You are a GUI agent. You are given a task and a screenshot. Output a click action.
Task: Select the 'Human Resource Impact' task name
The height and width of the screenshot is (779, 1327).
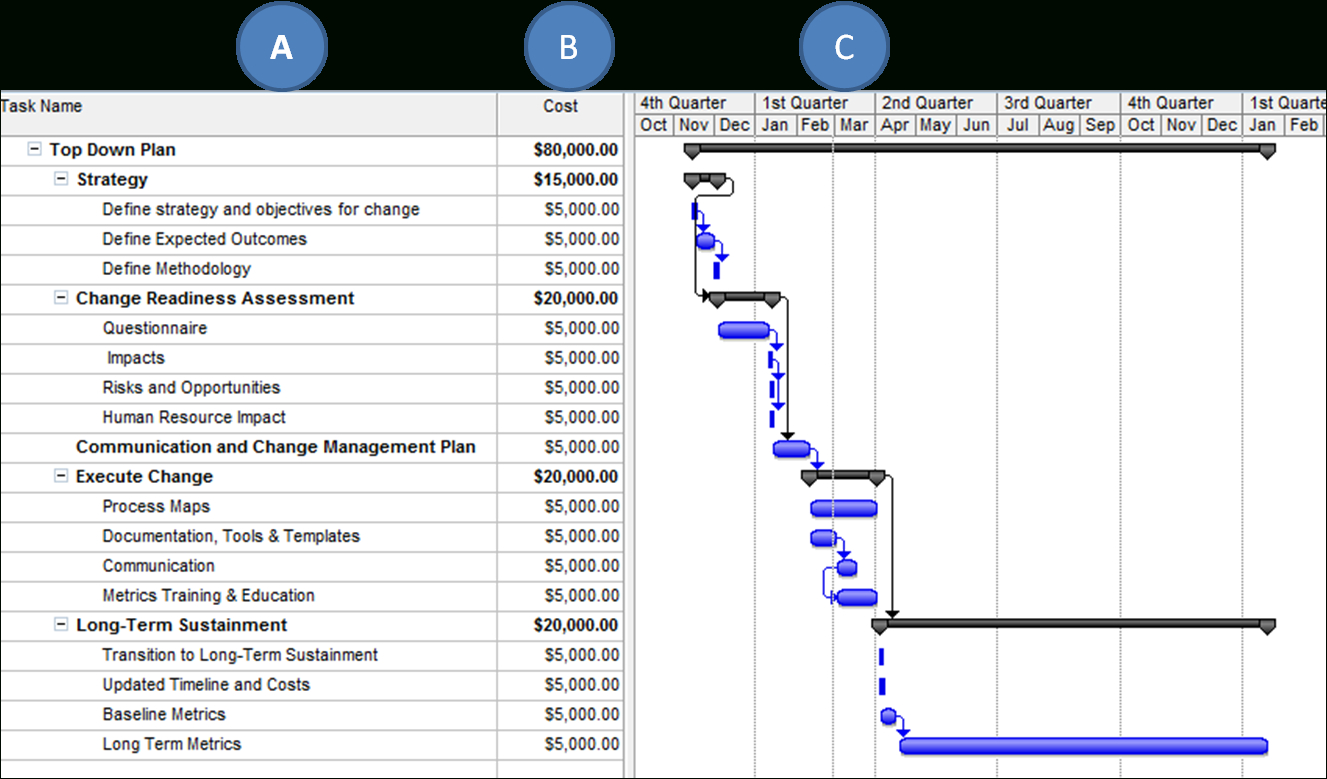click(x=194, y=417)
